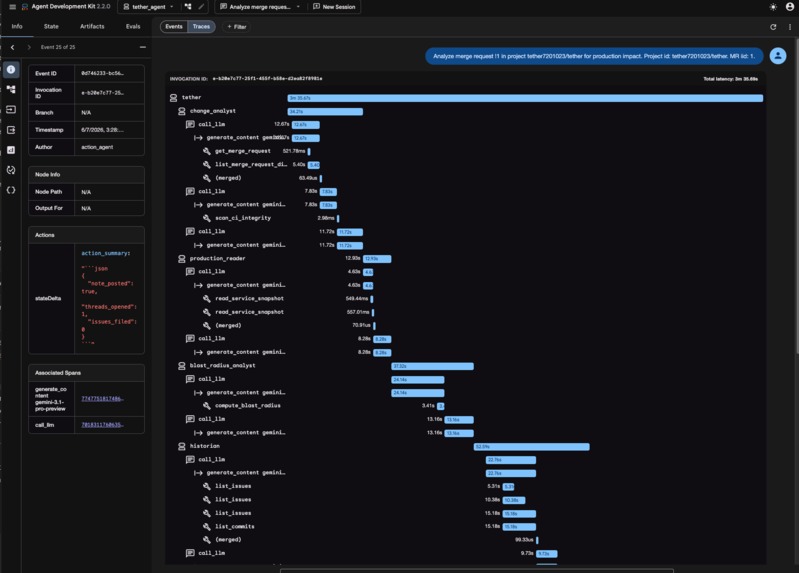799x573 pixels.
Task: Click the wrench icon of scan_ci_integrity
Action: (x=206, y=218)
